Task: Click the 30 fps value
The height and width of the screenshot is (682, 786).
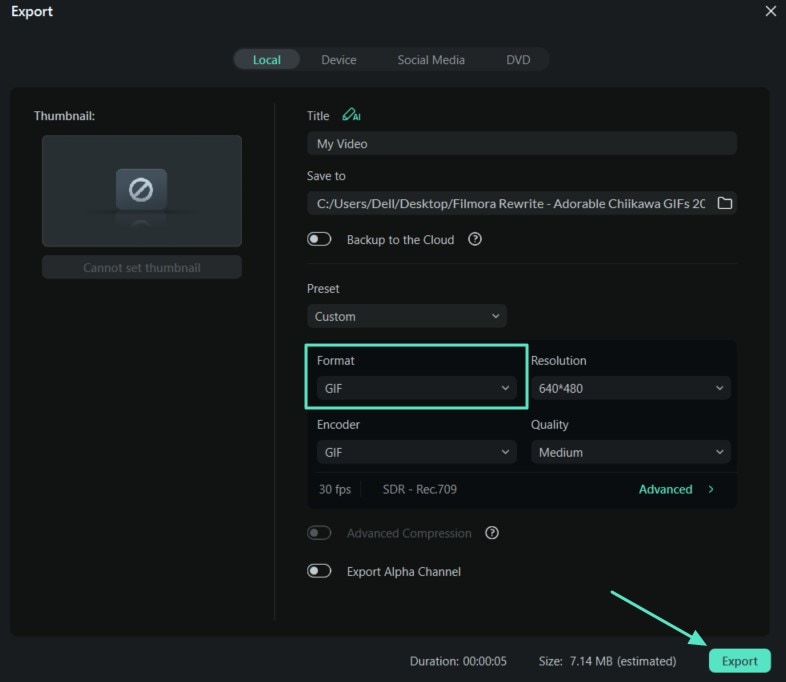Action: click(x=335, y=489)
